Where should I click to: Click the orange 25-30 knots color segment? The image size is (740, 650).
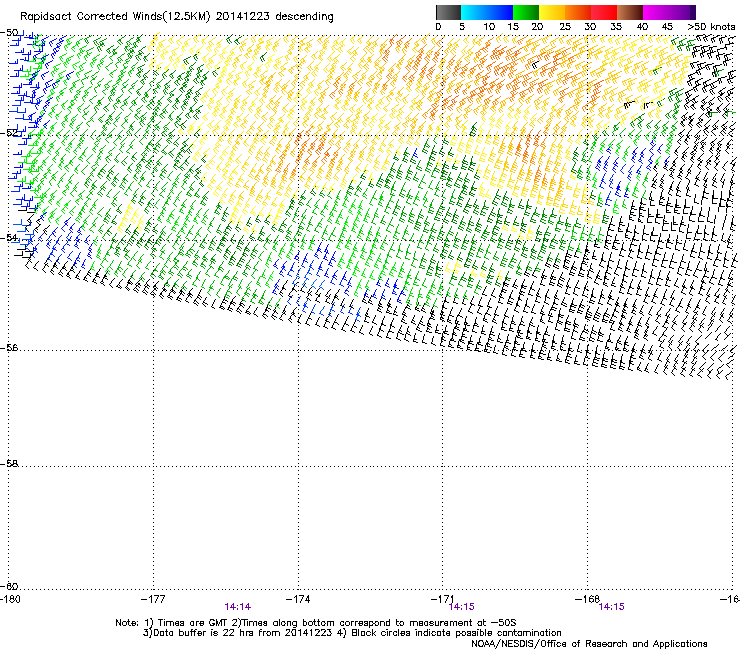[578, 12]
